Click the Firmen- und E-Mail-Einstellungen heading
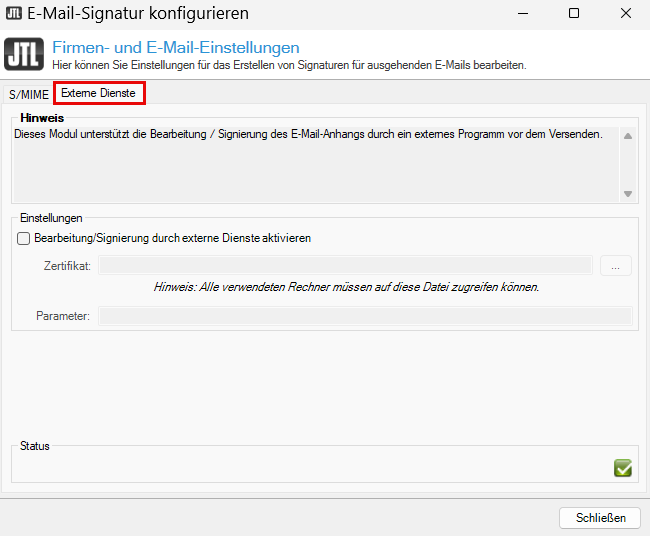Image resolution: width=650 pixels, height=536 pixels. (x=175, y=48)
